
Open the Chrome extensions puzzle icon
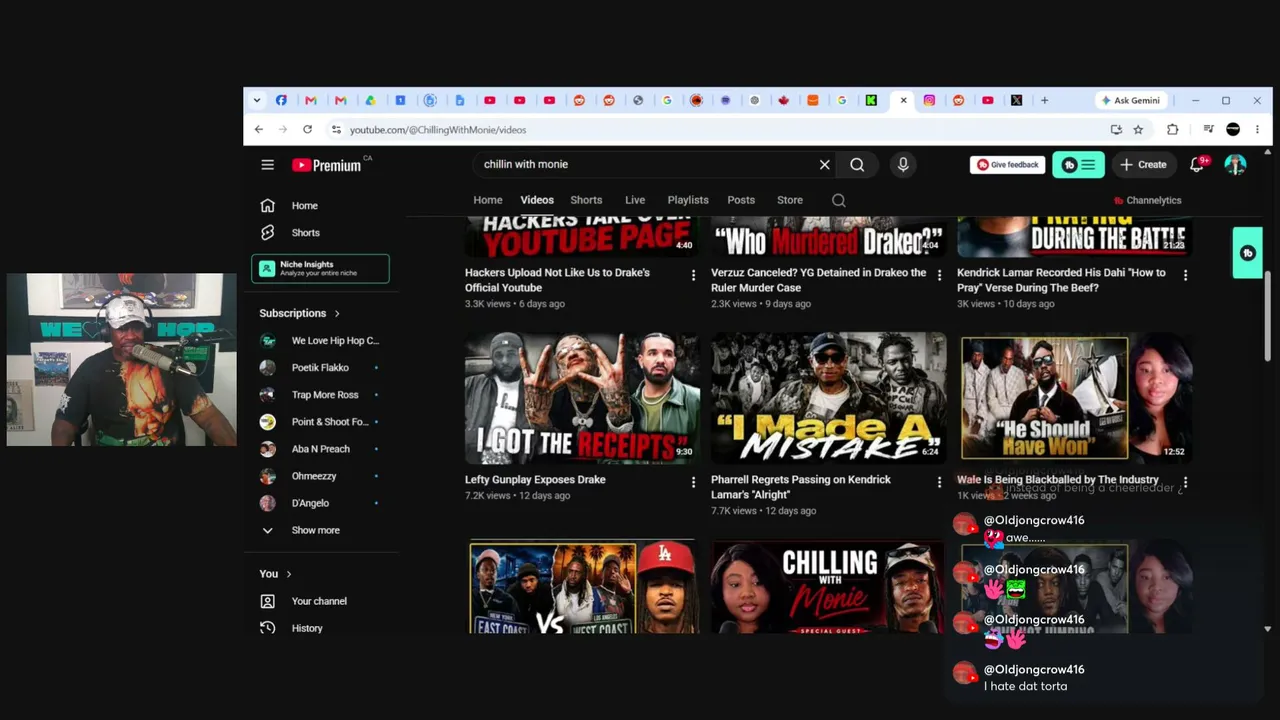click(x=1173, y=129)
